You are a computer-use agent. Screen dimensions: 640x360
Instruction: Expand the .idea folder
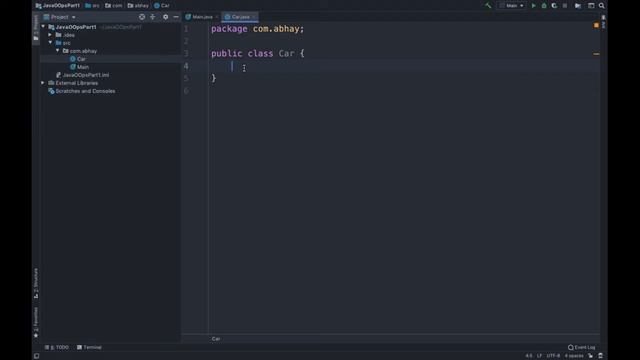click(x=50, y=35)
